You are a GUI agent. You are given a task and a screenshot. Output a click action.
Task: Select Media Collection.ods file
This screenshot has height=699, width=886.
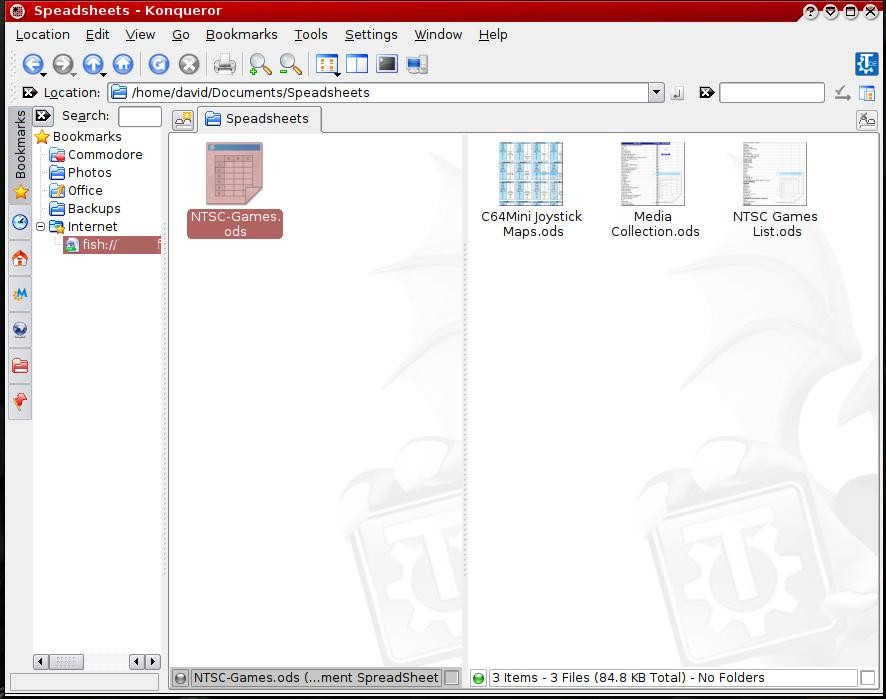[655, 190]
